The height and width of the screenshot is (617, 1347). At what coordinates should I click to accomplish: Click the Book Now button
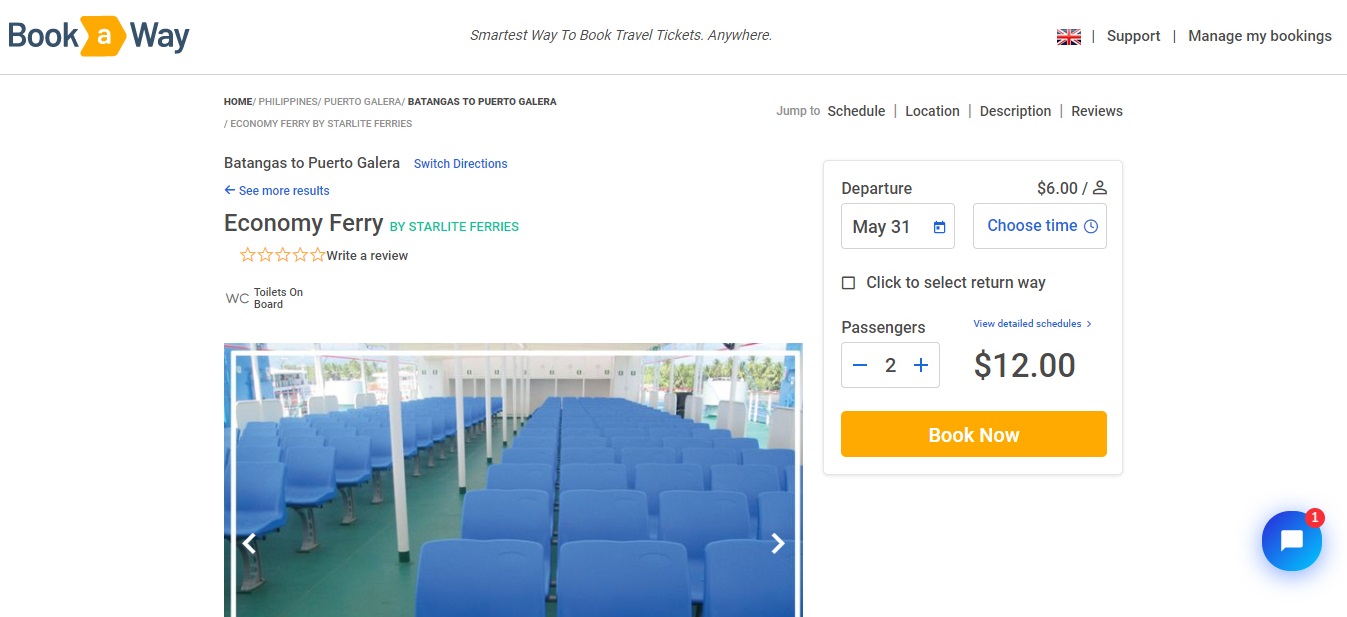pyautogui.click(x=974, y=434)
